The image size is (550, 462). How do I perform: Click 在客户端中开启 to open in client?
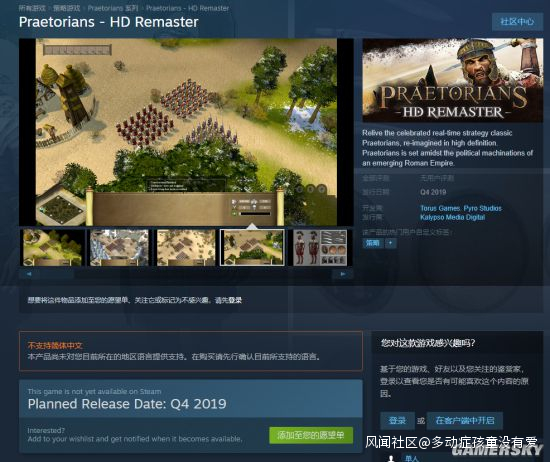(465, 420)
